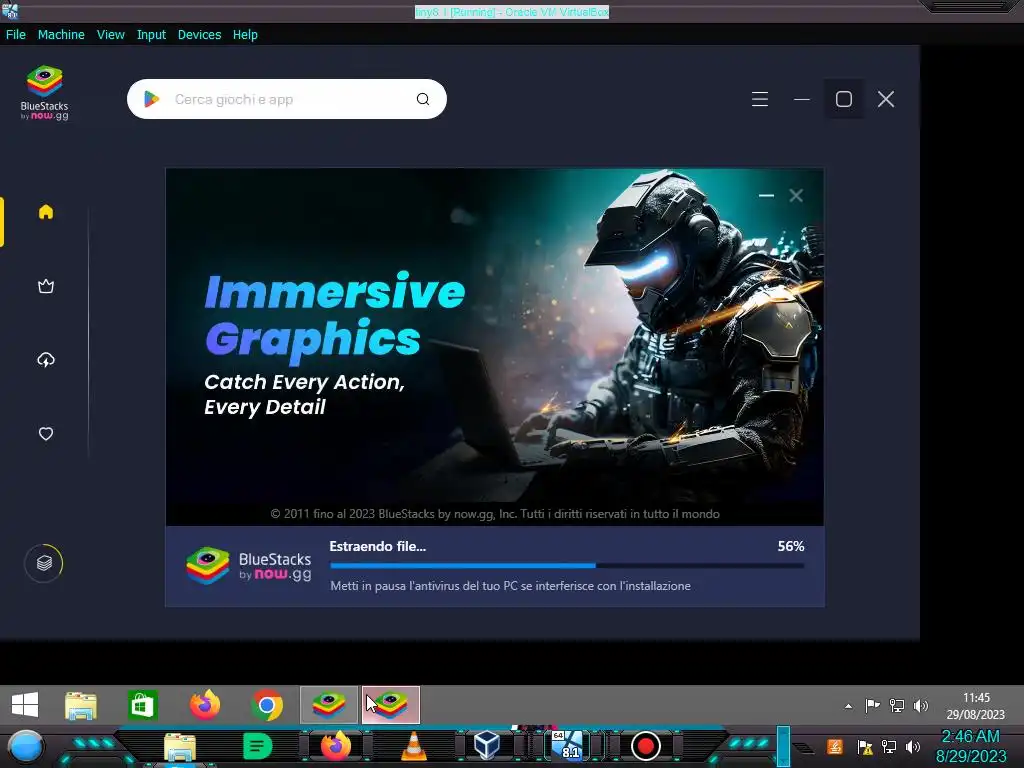Open File Explorer from the guest taskbar
This screenshot has width=1024, height=768.
[x=81, y=705]
